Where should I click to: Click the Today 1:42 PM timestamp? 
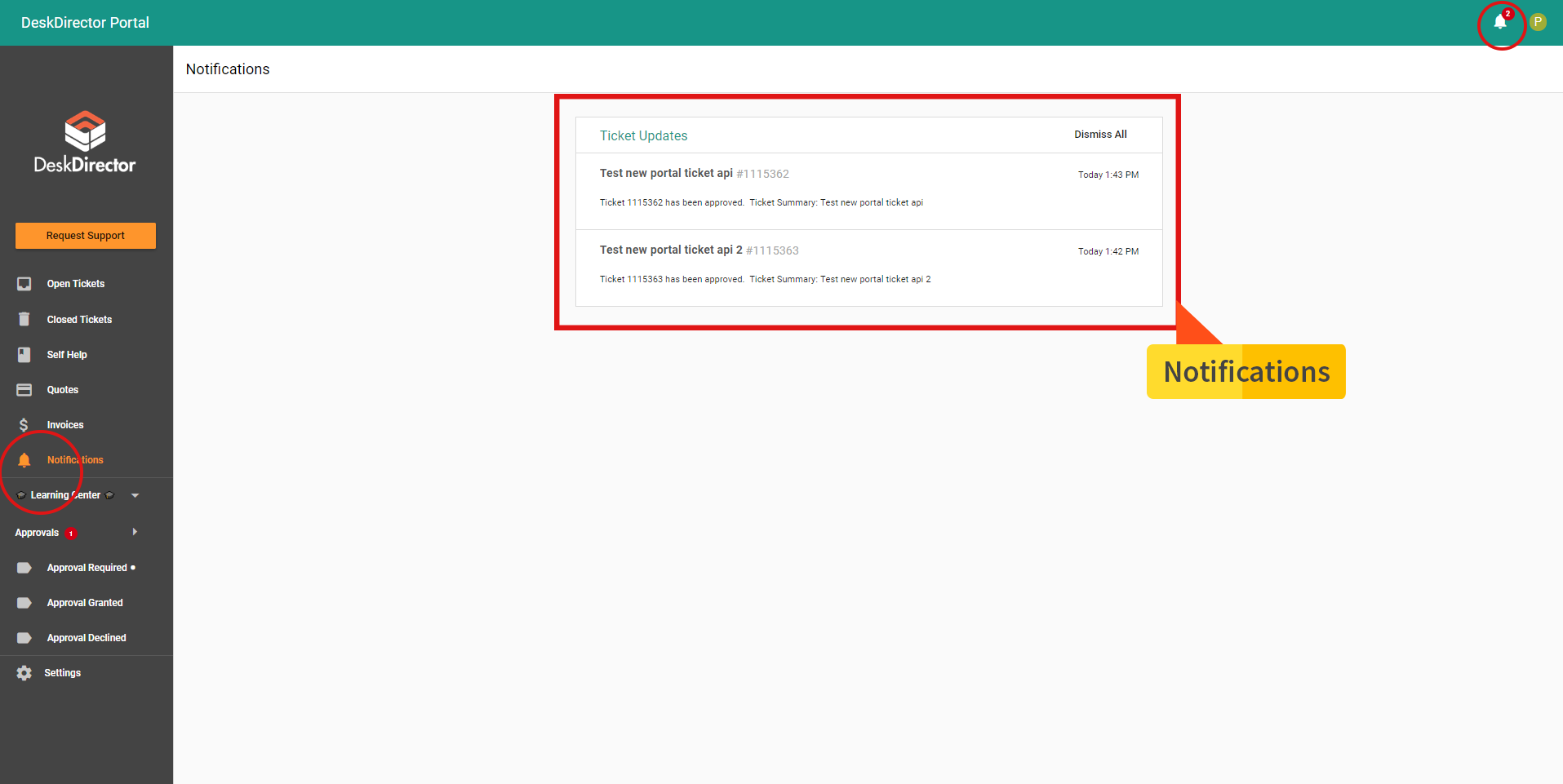1108,251
